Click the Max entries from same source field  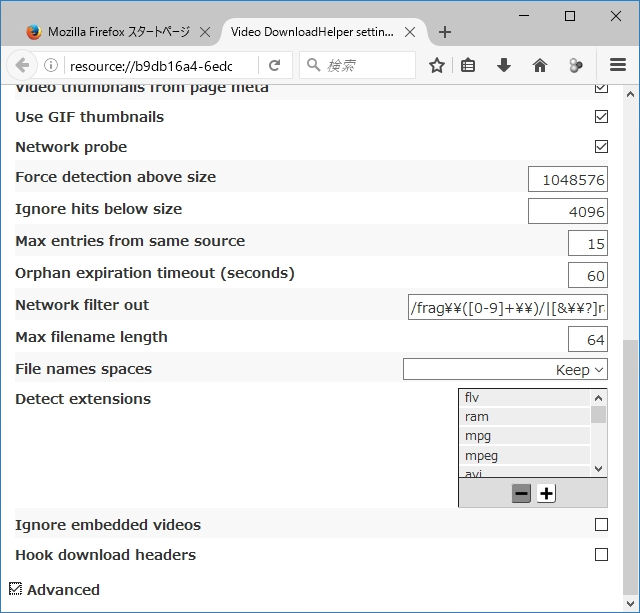pyautogui.click(x=588, y=243)
